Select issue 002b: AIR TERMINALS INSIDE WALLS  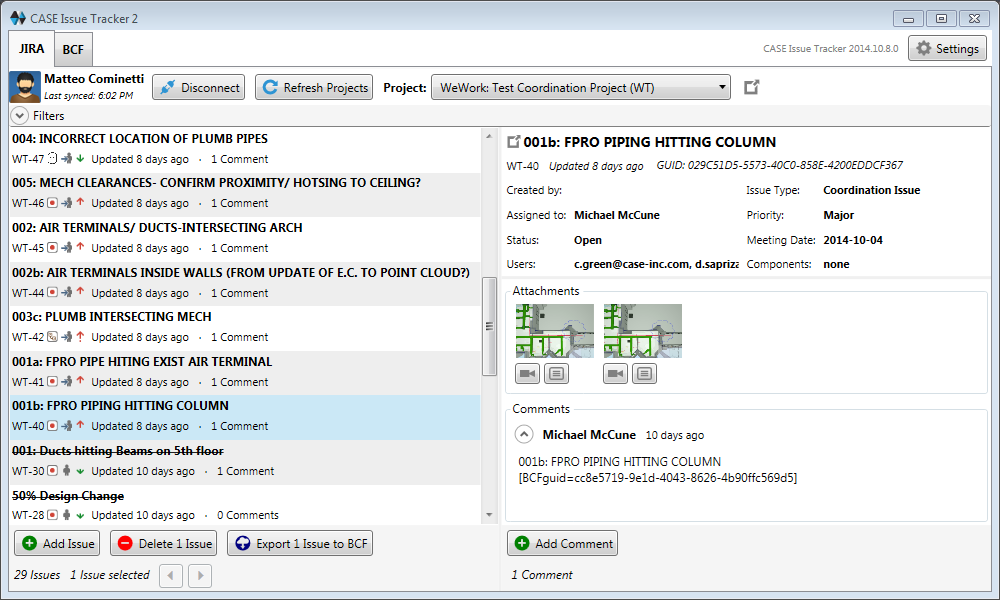pyautogui.click(x=245, y=284)
